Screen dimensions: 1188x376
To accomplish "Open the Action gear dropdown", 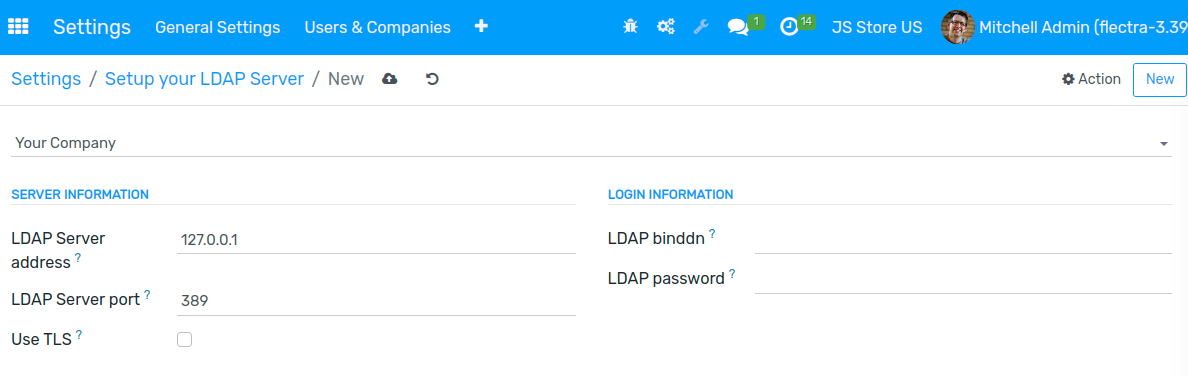I will click(1091, 79).
